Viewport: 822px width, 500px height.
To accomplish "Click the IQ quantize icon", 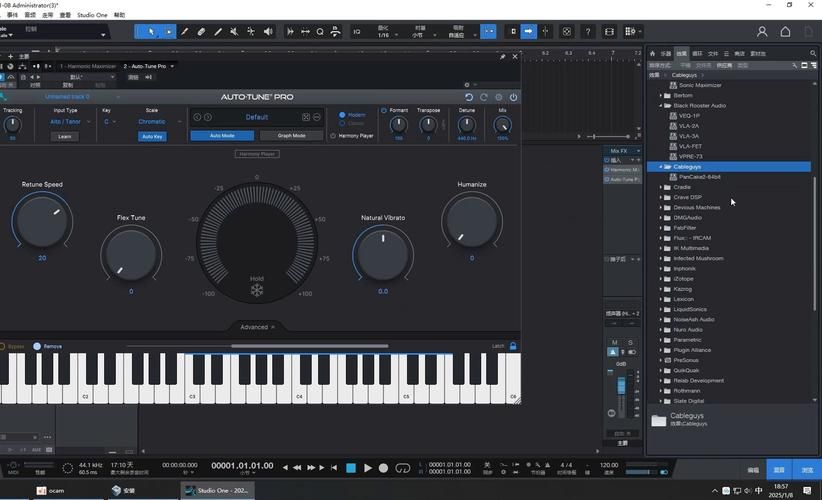I will click(x=357, y=32).
